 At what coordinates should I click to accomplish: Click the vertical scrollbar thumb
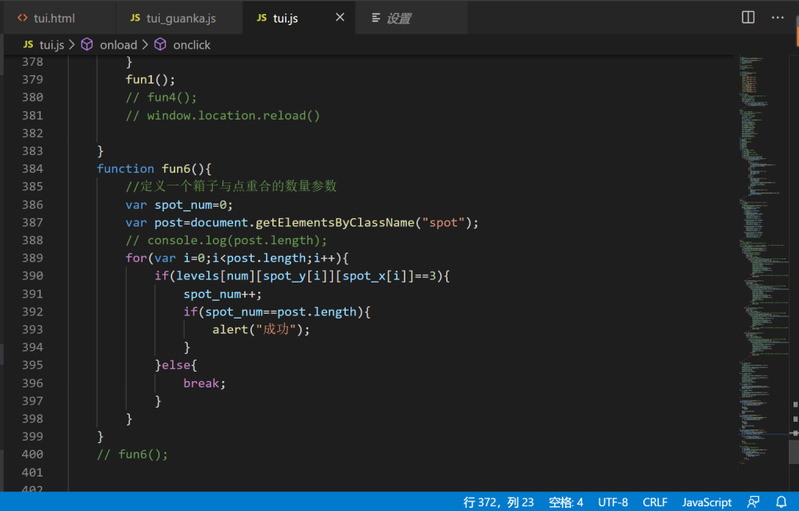pyautogui.click(x=794, y=451)
